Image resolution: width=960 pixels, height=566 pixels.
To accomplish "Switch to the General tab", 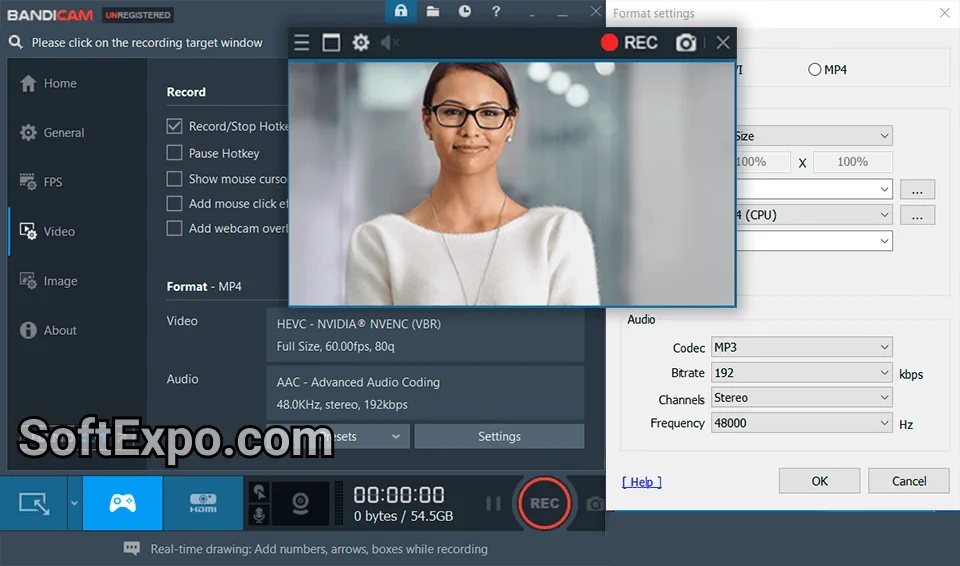I will 63,133.
